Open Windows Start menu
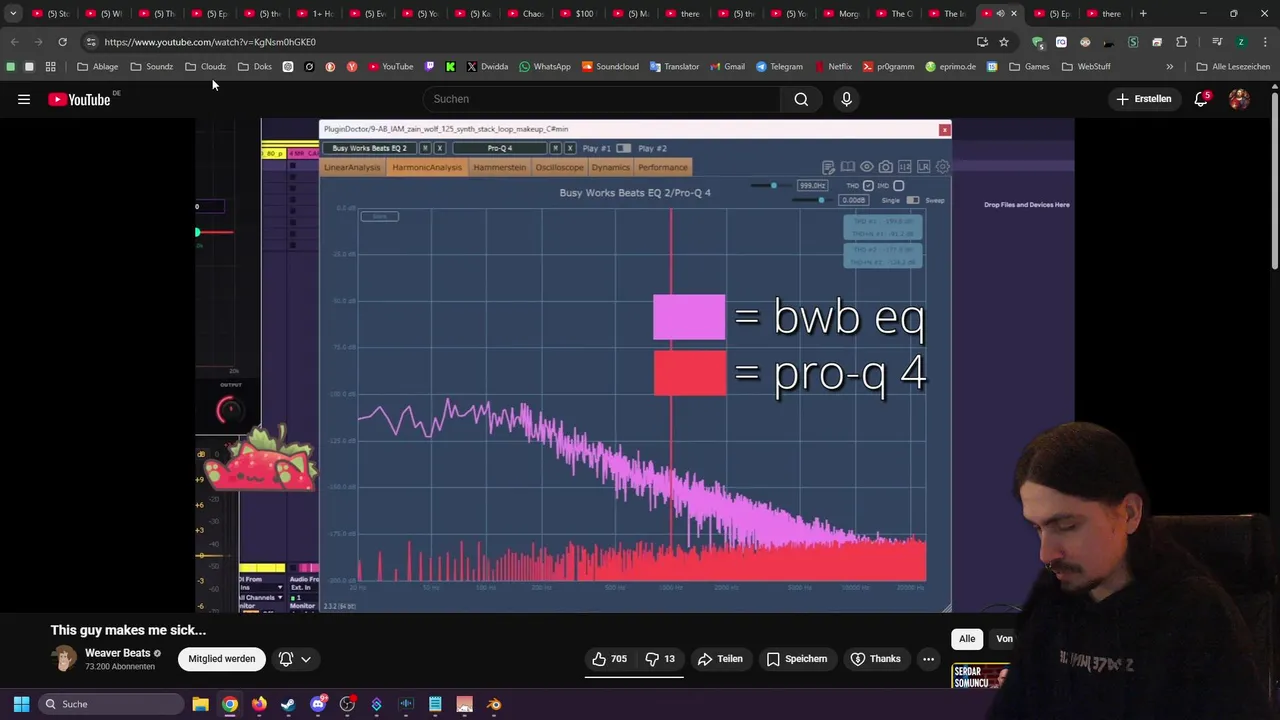 coord(21,704)
